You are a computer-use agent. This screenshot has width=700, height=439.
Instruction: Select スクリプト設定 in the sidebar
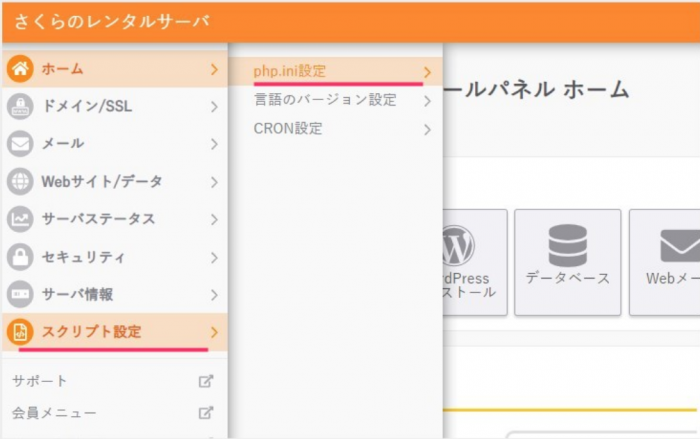[x=115, y=332]
